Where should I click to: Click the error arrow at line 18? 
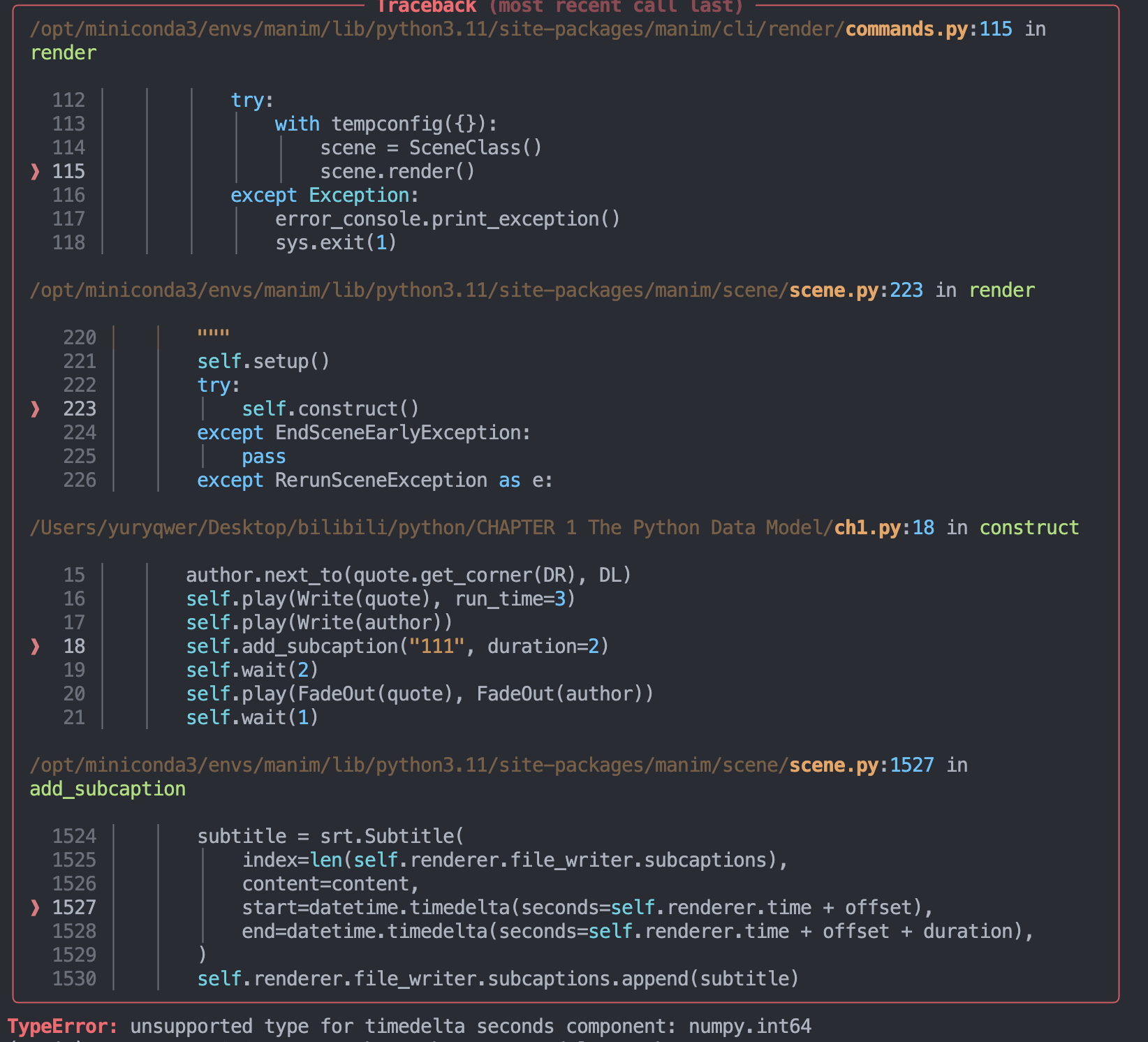pyautogui.click(x=34, y=646)
